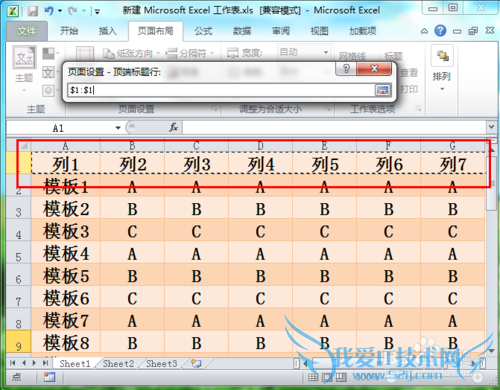This screenshot has width=500, height=390.
Task: Switch to Page Break Preview in status bar
Action: click(x=341, y=377)
